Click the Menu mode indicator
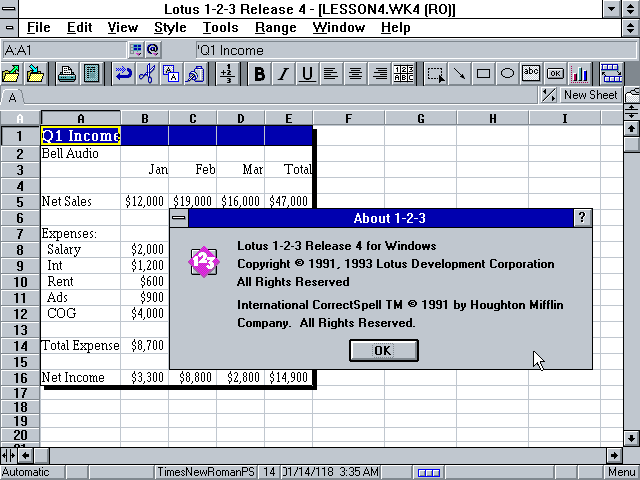Image resolution: width=640 pixels, height=480 pixels. click(x=621, y=472)
